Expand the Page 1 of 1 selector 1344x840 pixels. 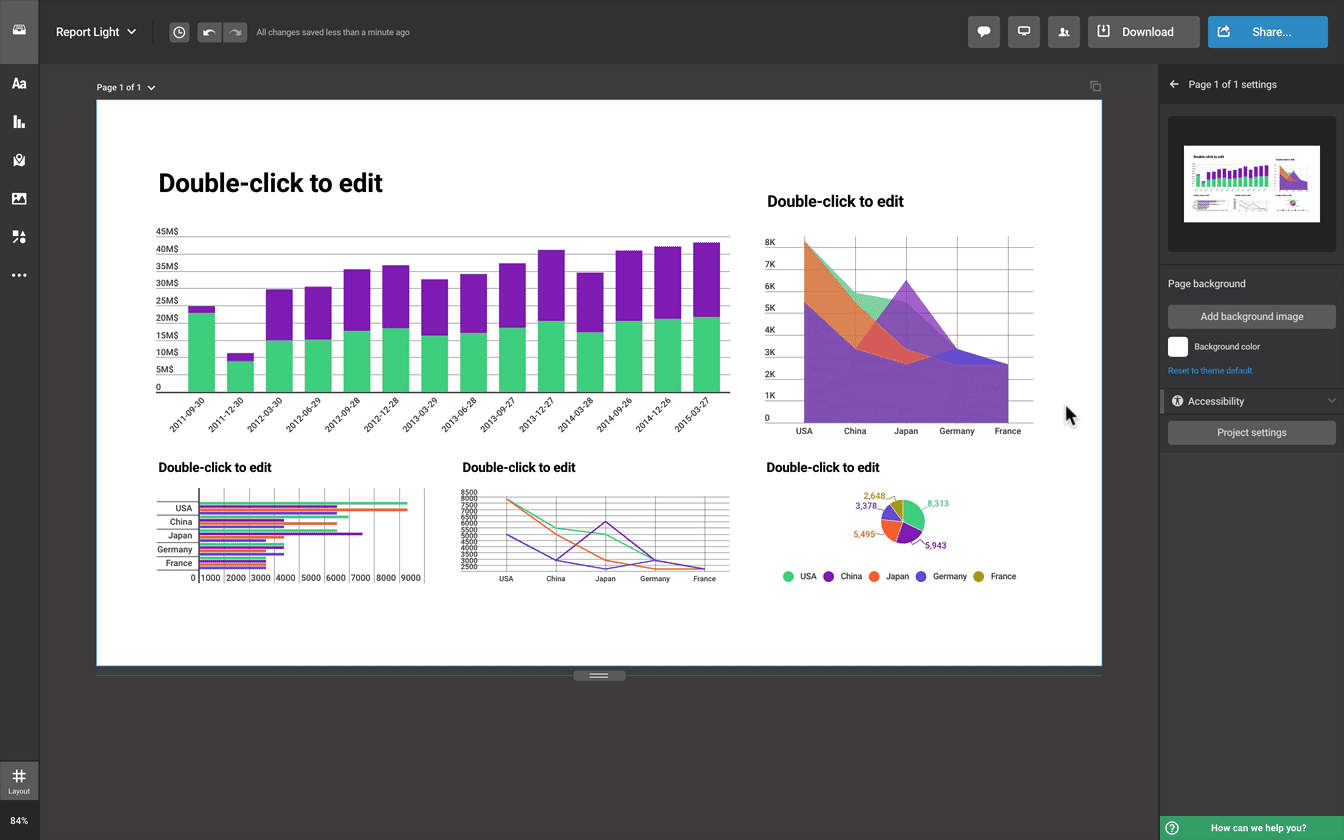click(126, 88)
